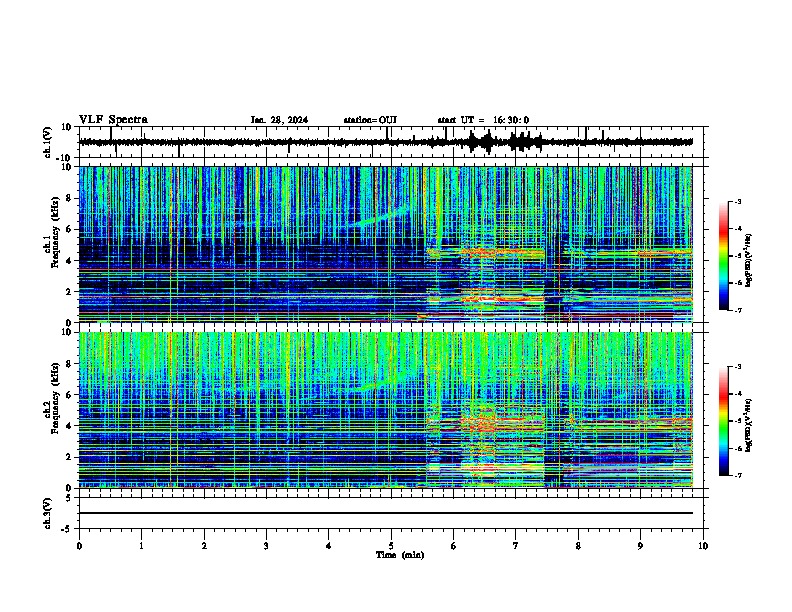This screenshot has width=792, height=612.
Task: Click the '-7' label on ch.1 color bar
Action: tap(738, 310)
